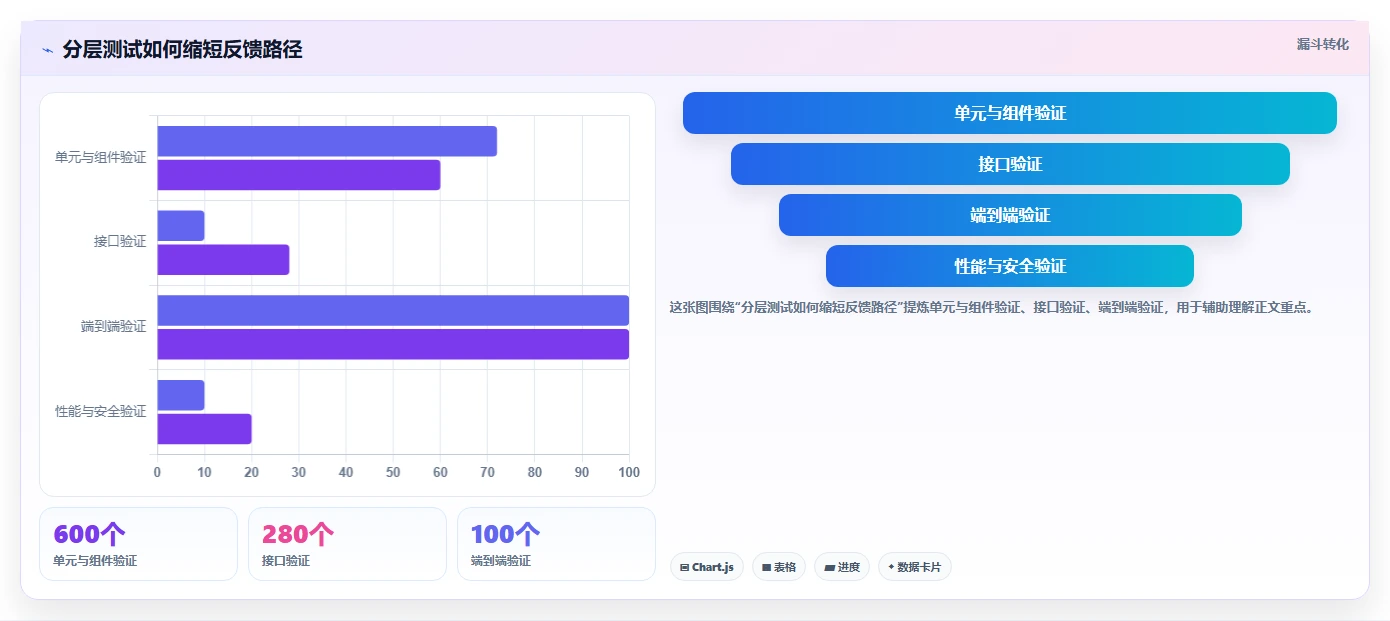Click the lower purple bar for 接口验证
1390x621 pixels.
223,260
